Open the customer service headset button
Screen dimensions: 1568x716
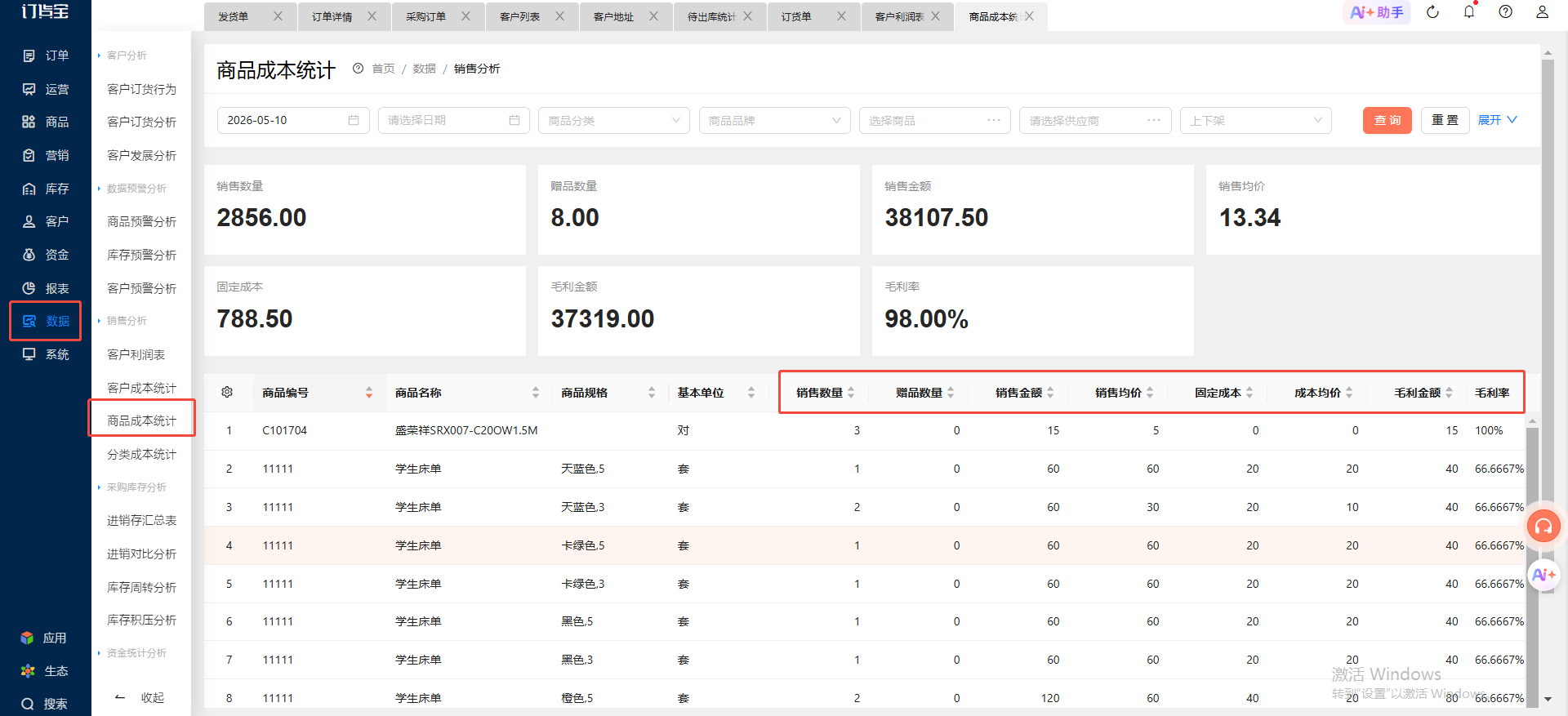point(1543,527)
